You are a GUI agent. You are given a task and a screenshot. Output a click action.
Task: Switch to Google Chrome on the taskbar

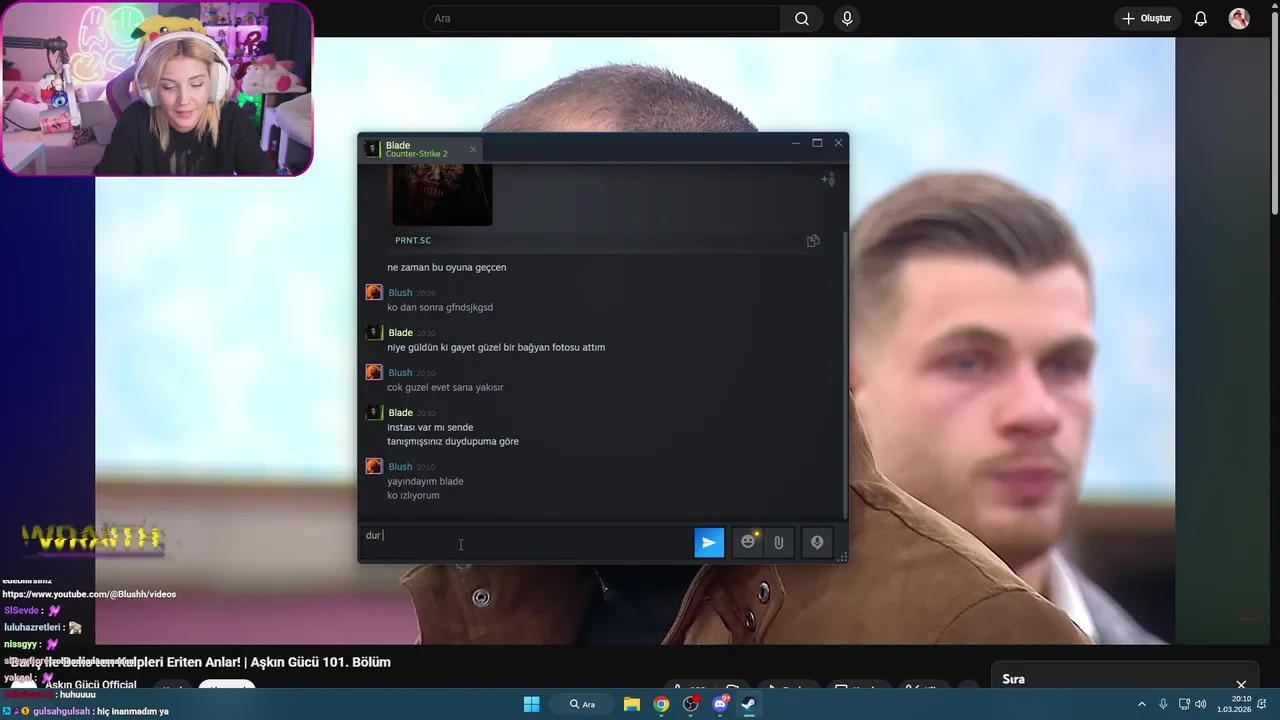pos(661,704)
